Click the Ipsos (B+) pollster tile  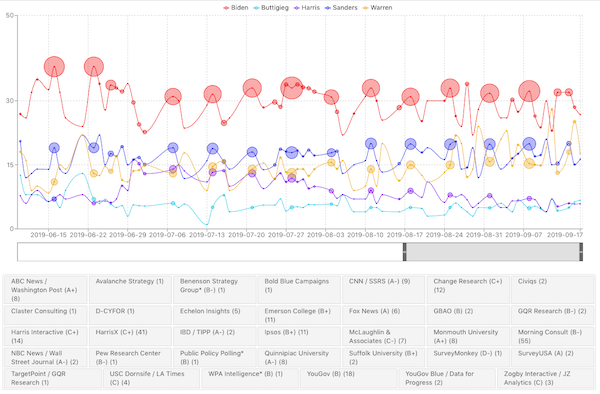coord(299,336)
